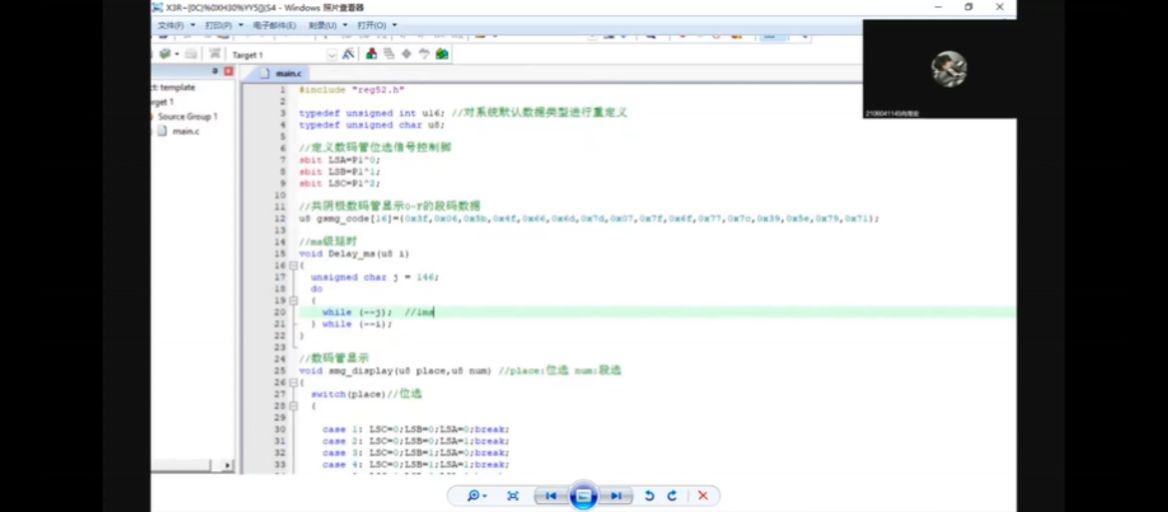1168x512 pixels.
Task: Select Source Group 1 in project tree
Action: pyautogui.click(x=186, y=117)
